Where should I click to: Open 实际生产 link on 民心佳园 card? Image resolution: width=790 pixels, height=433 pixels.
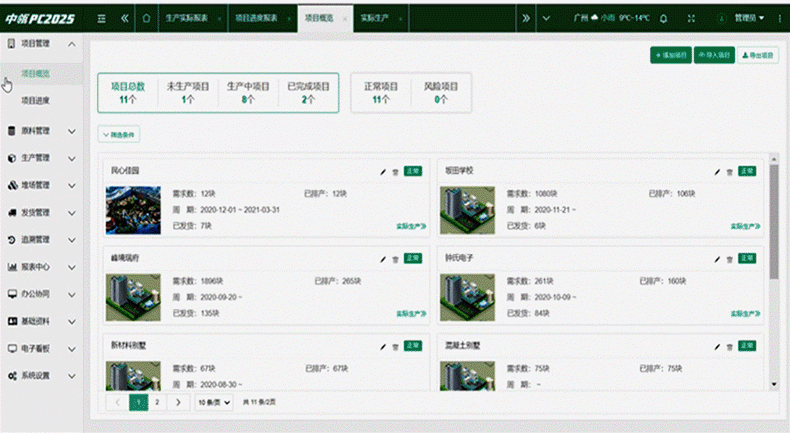410,227
